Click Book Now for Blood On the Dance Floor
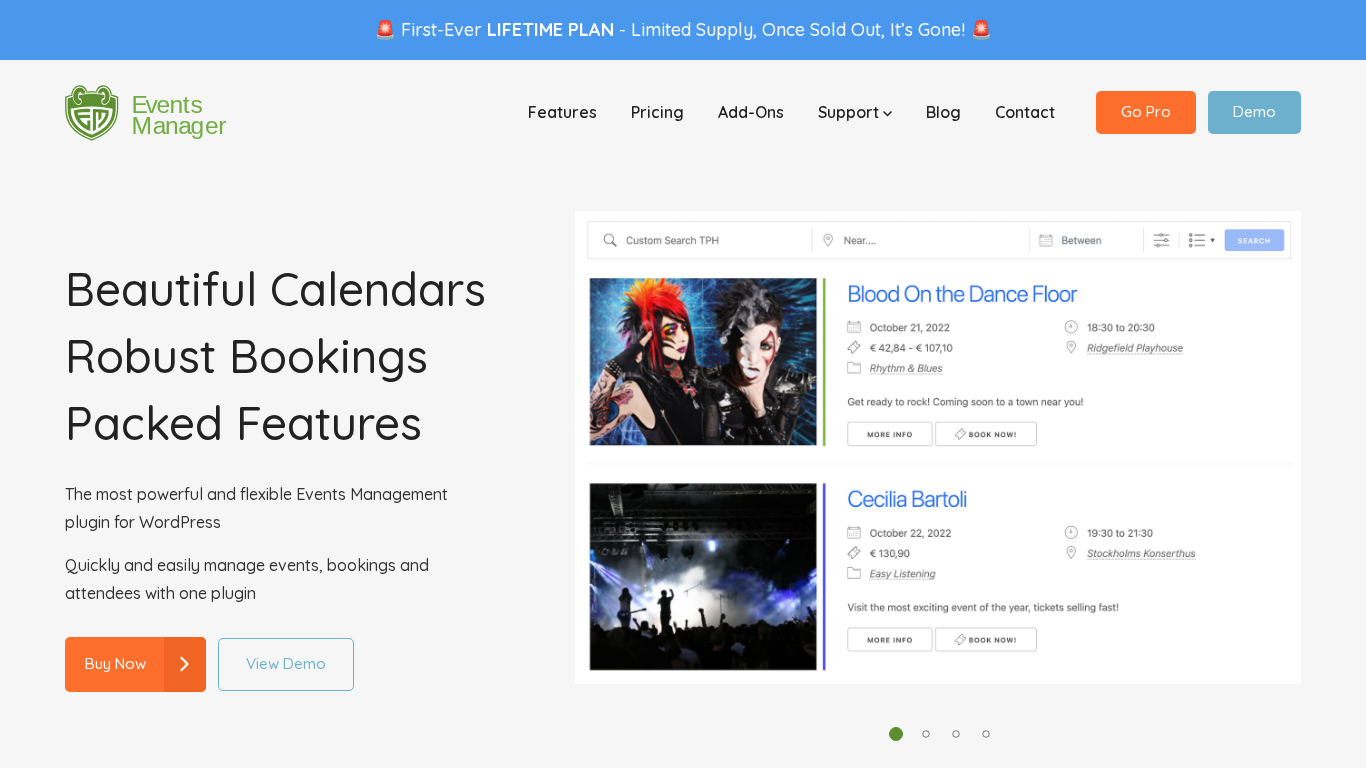 click(986, 434)
